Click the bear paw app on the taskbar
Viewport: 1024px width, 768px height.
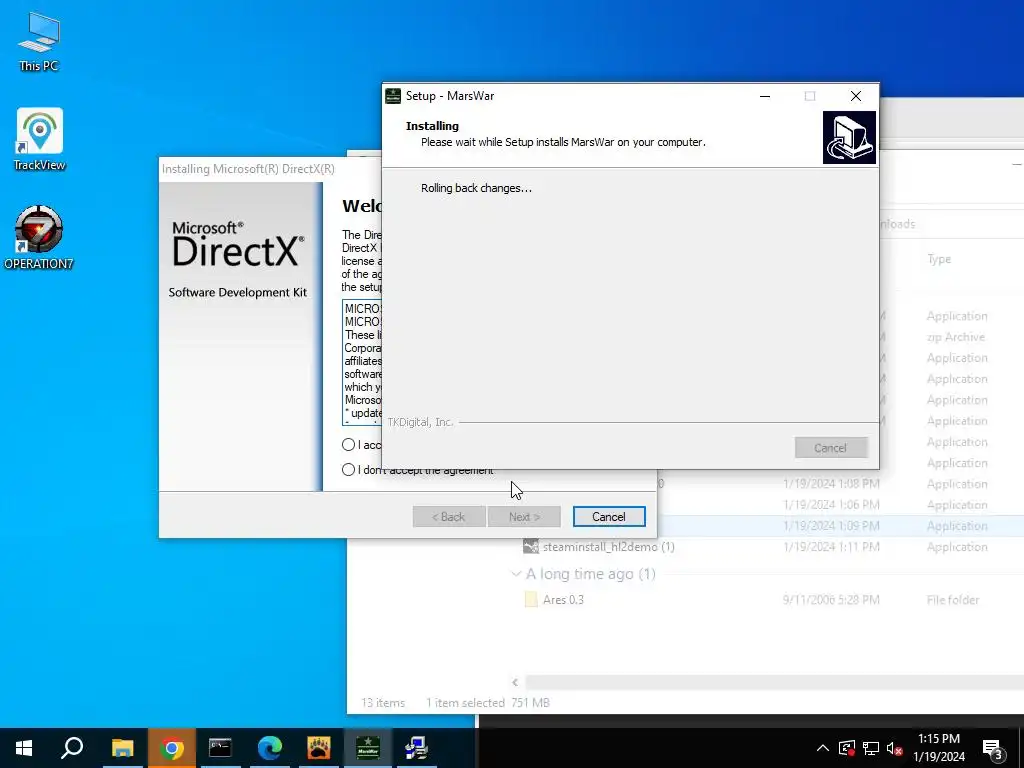coord(319,748)
